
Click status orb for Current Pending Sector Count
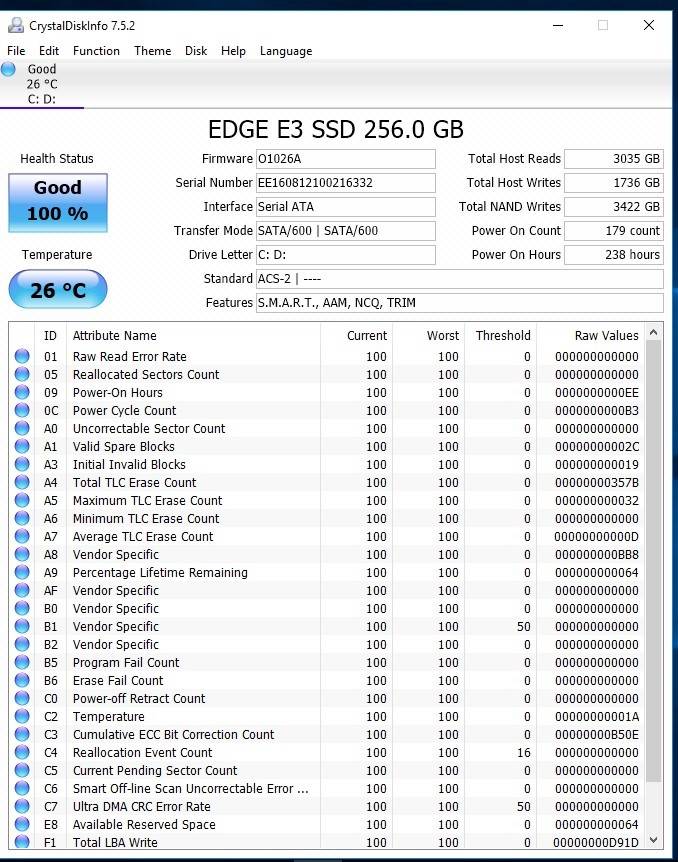(x=22, y=770)
